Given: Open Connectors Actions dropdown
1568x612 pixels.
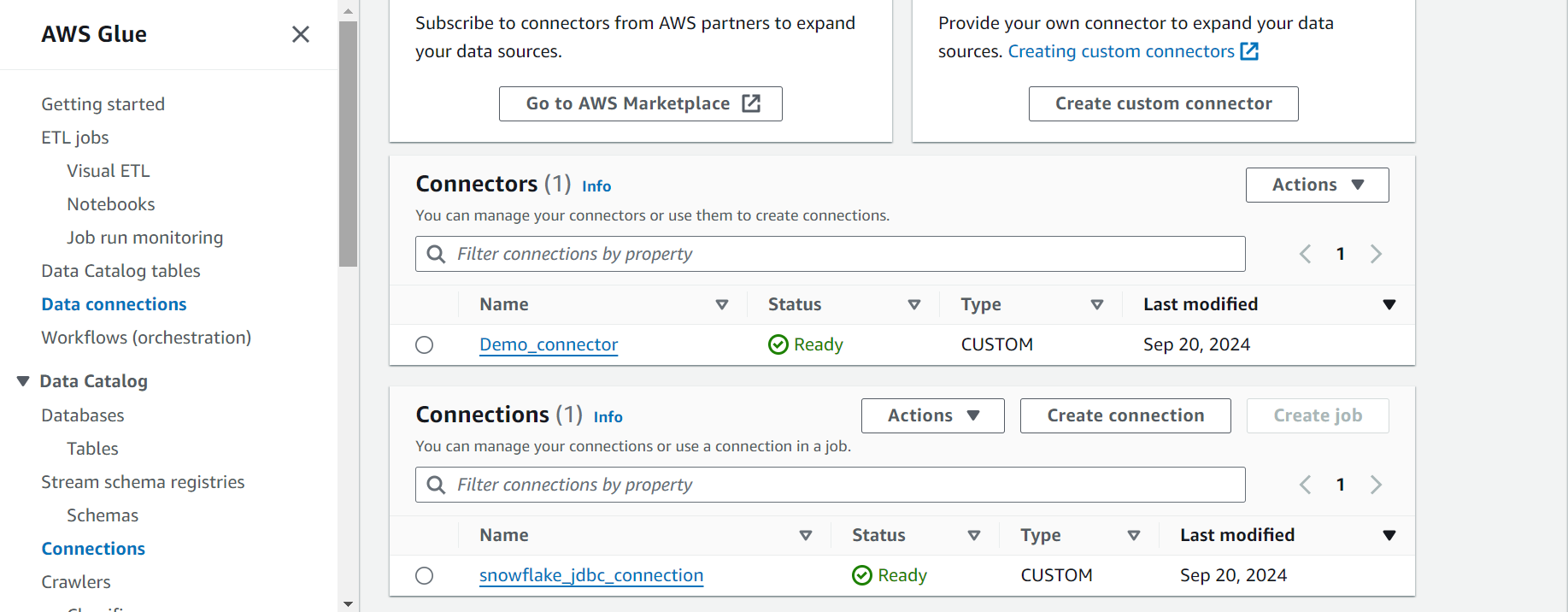Looking at the screenshot, I should pyautogui.click(x=1318, y=185).
